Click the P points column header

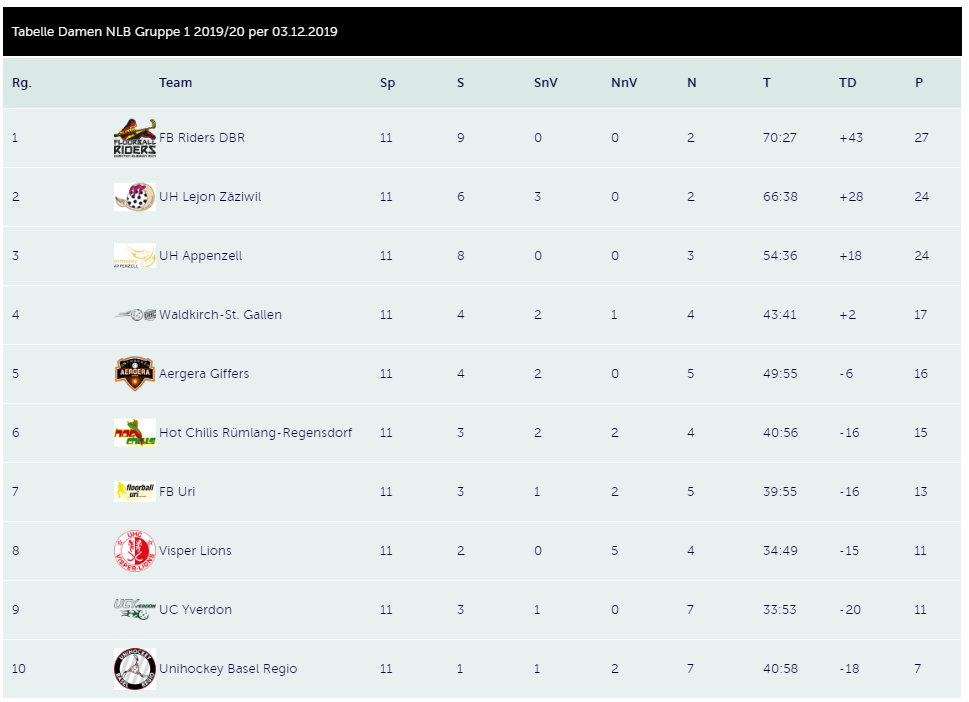tap(919, 83)
